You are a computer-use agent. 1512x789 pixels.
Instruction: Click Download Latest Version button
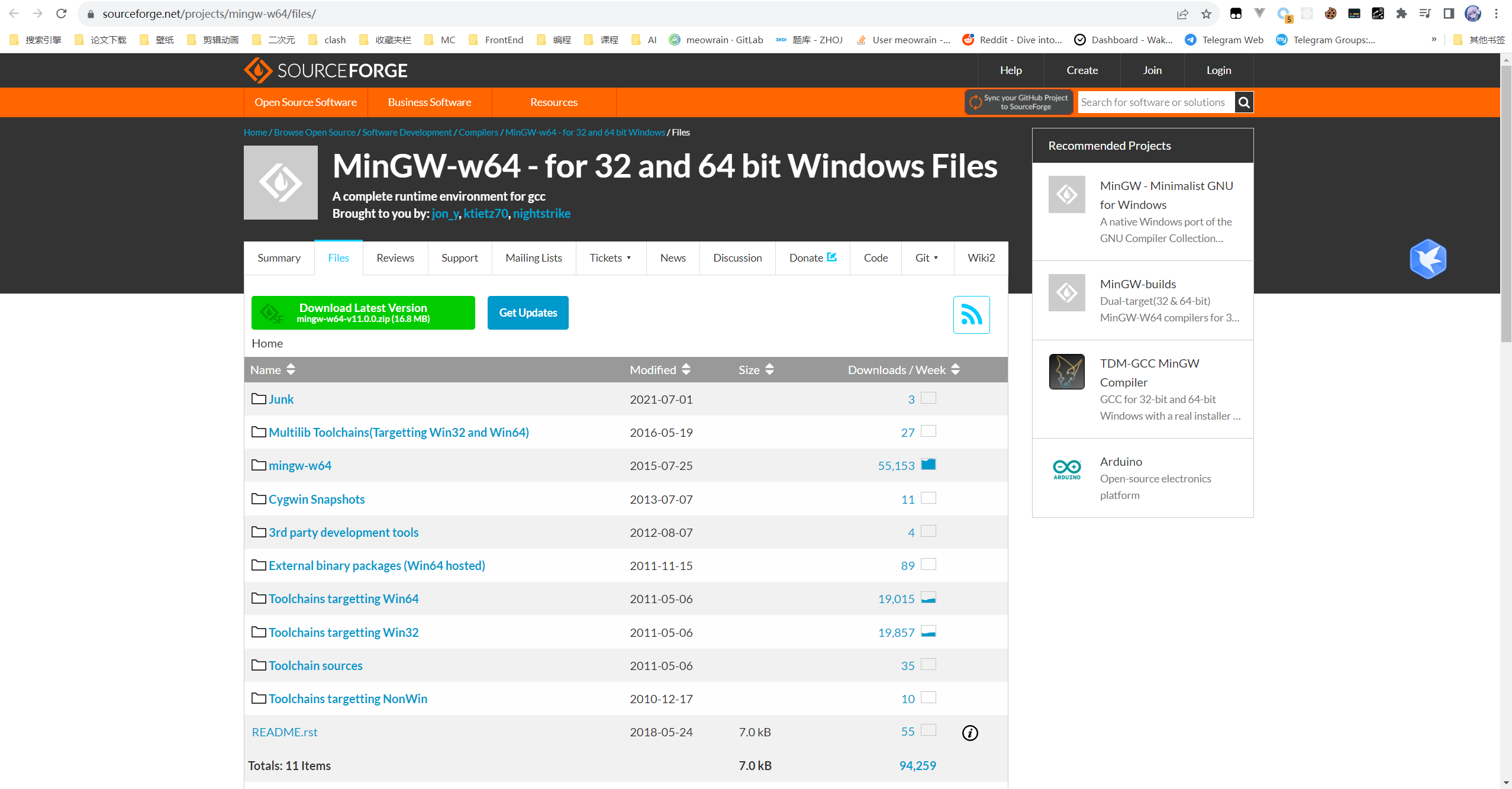pos(363,313)
